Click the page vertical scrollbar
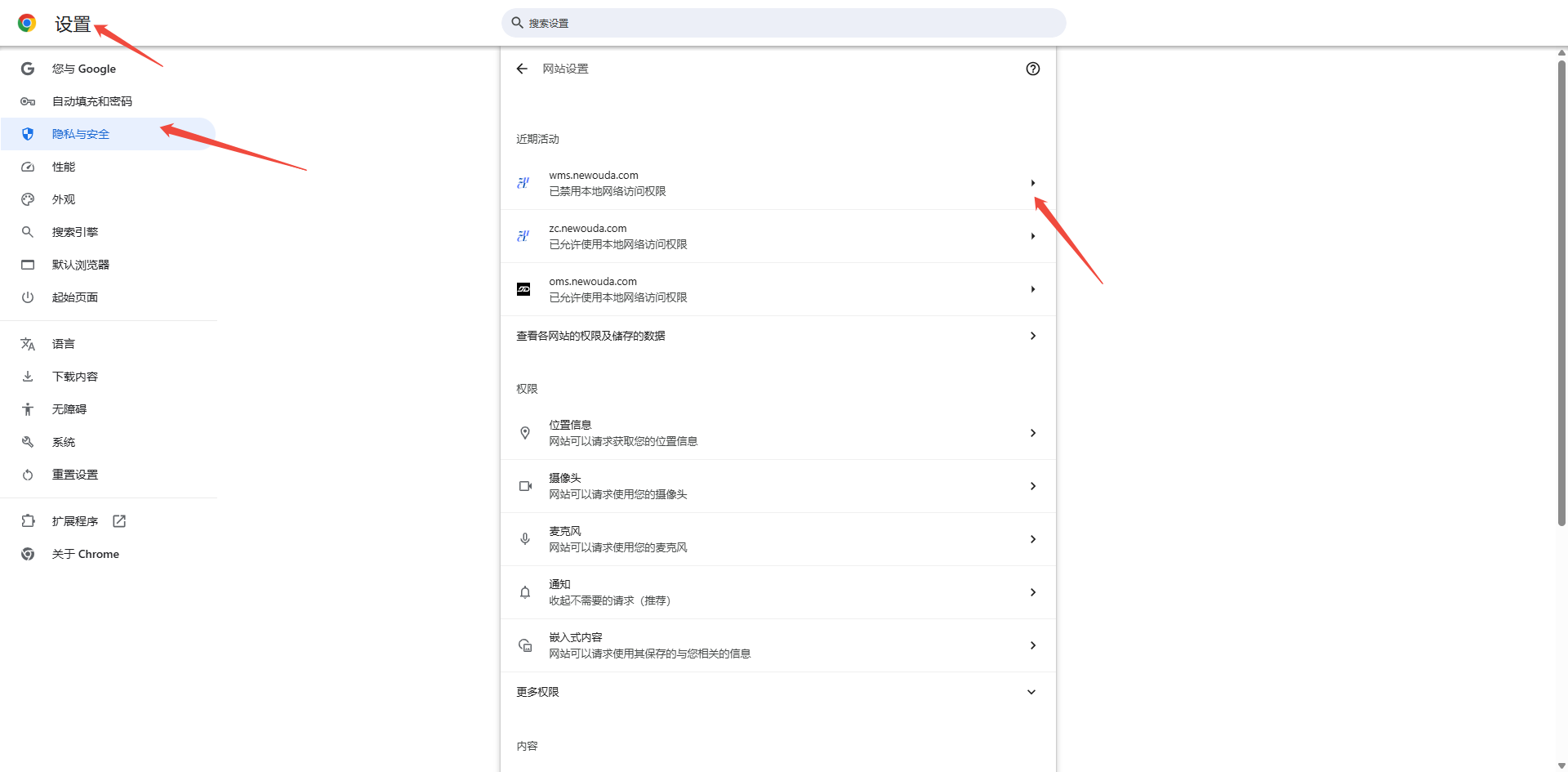 coord(1561,294)
